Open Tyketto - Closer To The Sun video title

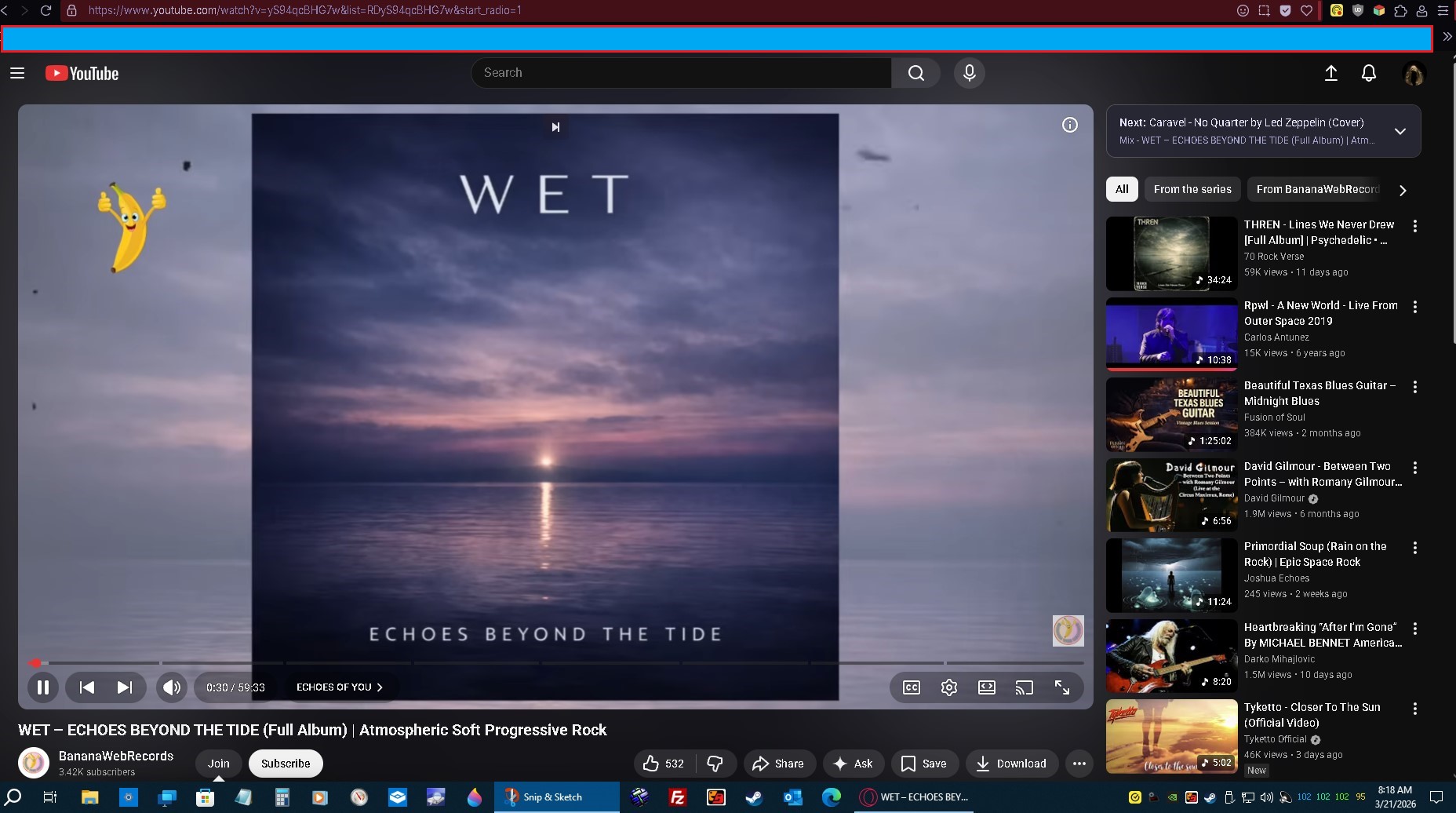1312,715
